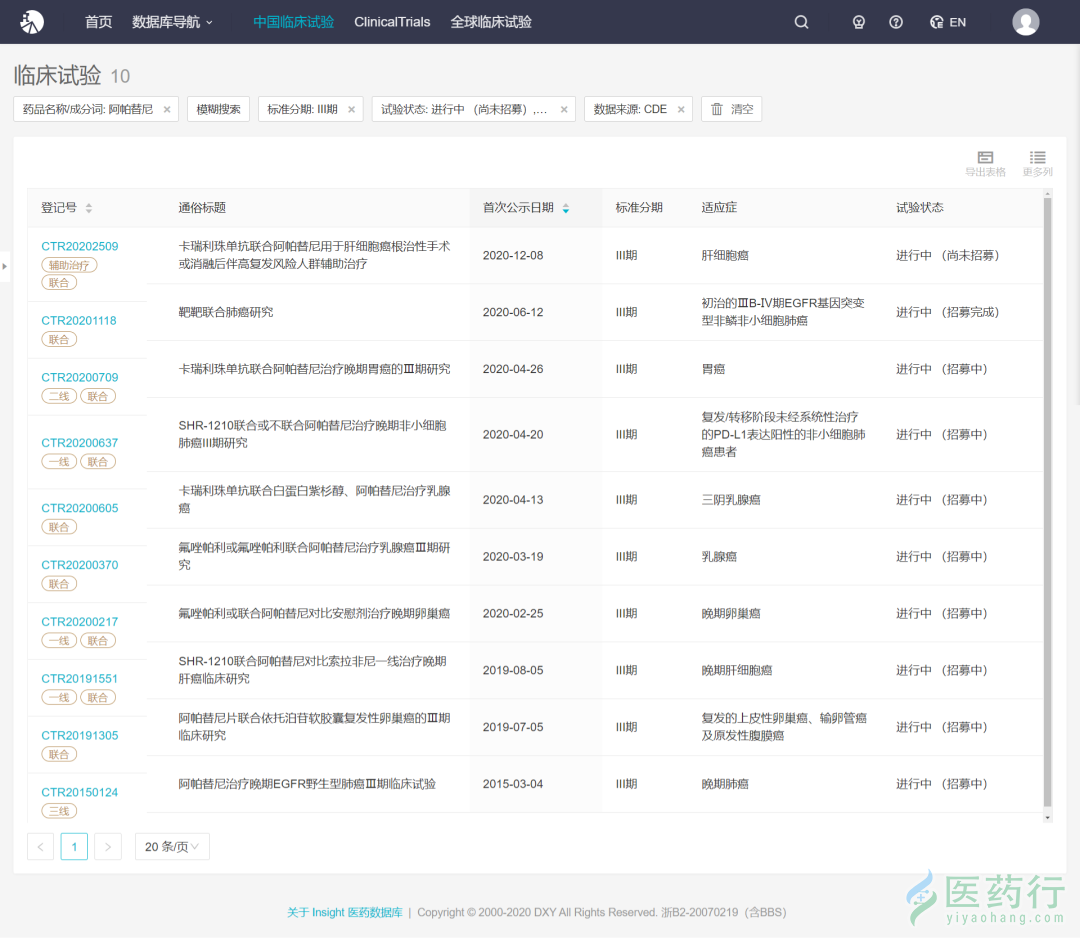
Task: Open the more columns icon
Action: 1037,164
